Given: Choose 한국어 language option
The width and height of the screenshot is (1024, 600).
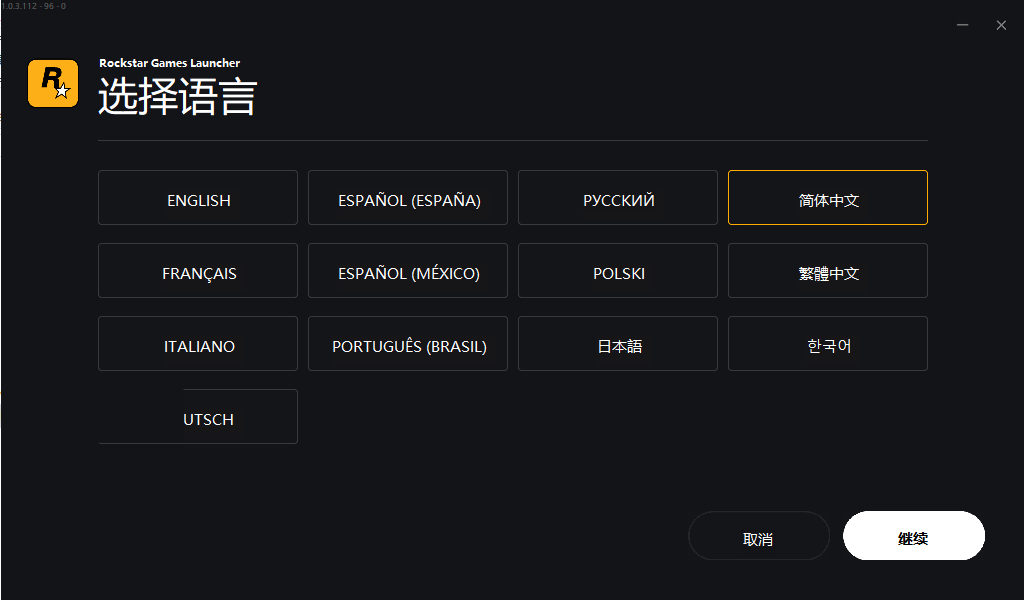Looking at the screenshot, I should [828, 344].
